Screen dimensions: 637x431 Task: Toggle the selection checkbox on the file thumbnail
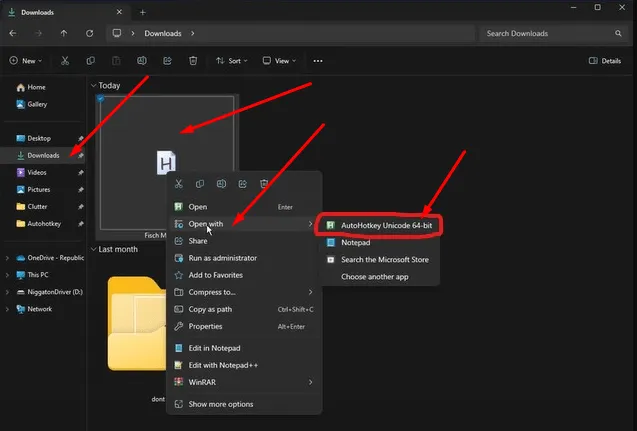pos(101,100)
